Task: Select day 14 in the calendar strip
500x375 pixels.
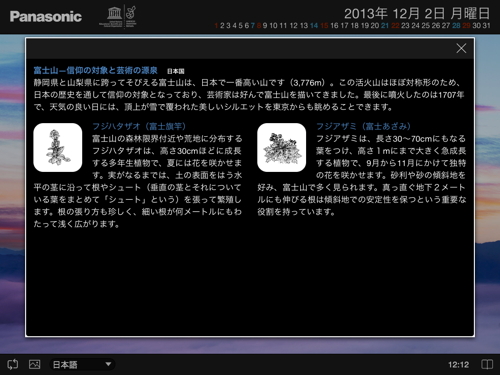Action: click(x=314, y=25)
